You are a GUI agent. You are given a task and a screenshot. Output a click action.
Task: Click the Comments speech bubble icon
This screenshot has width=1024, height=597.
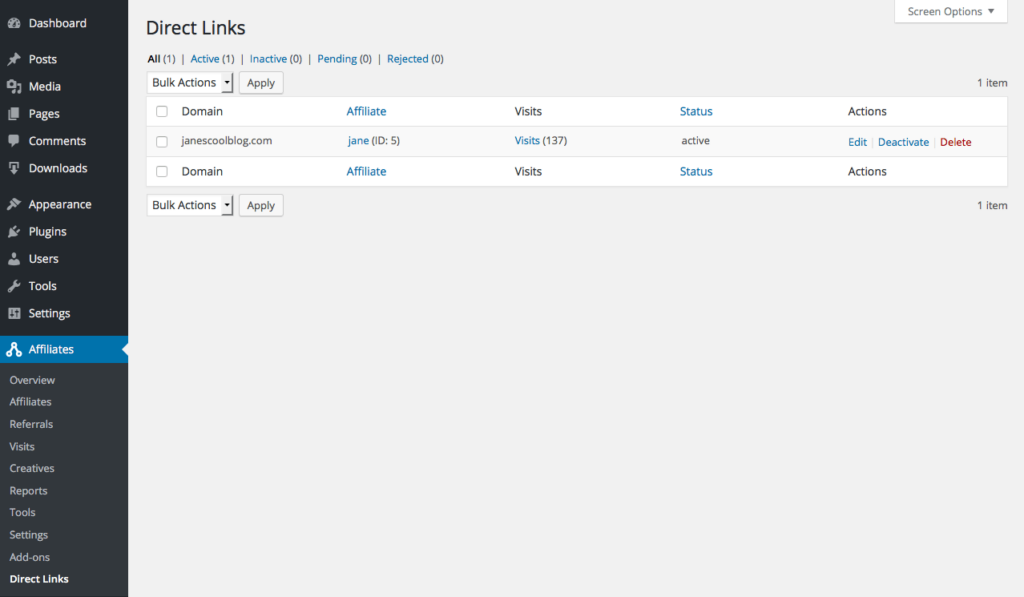[14, 140]
